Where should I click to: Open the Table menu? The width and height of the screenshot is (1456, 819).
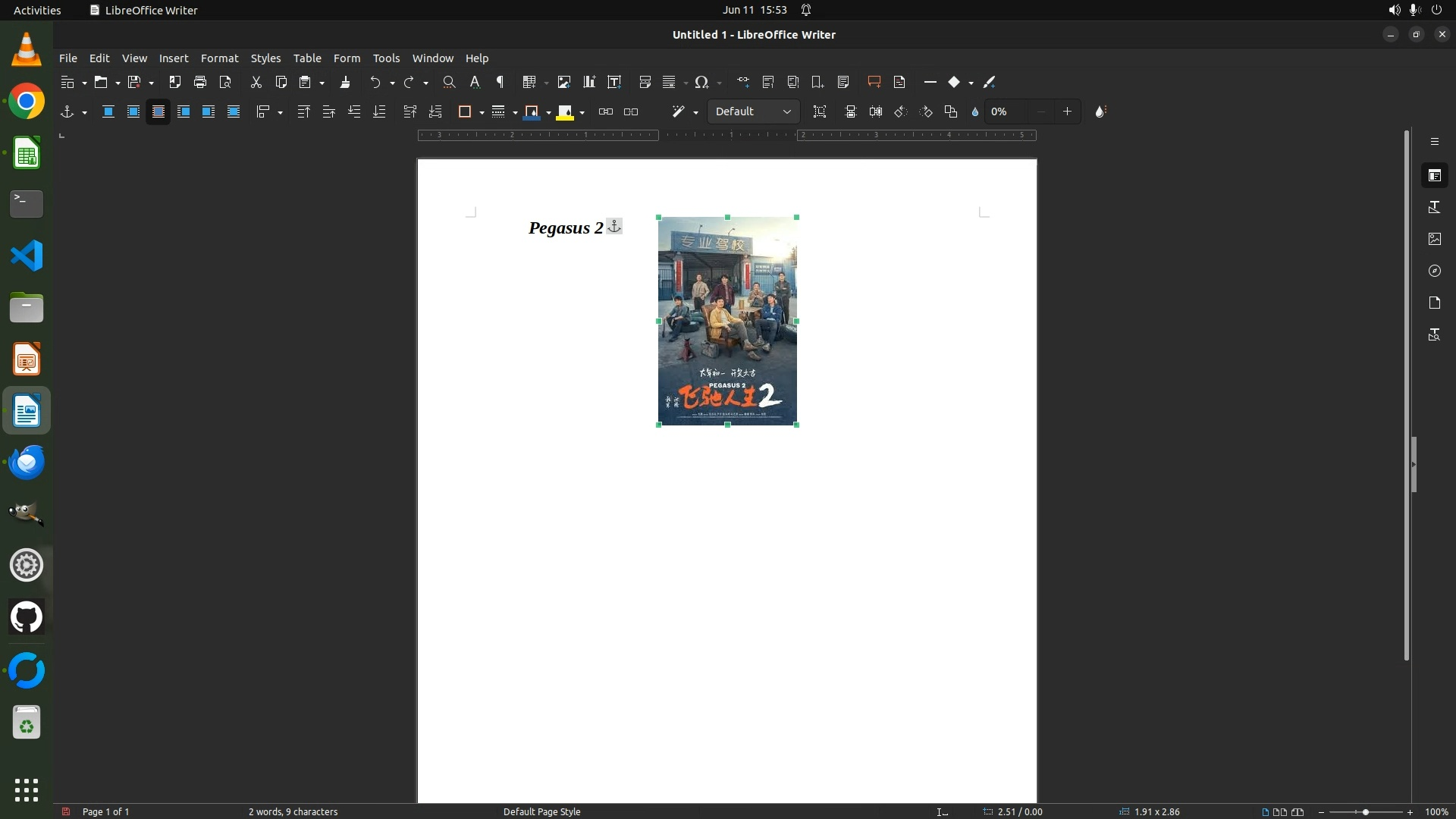coord(307,58)
